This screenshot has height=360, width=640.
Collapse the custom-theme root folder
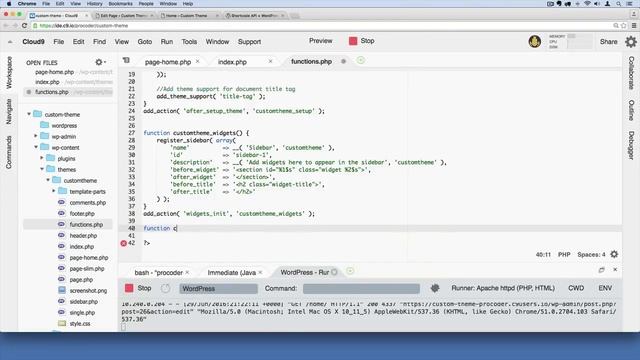(x=29, y=114)
